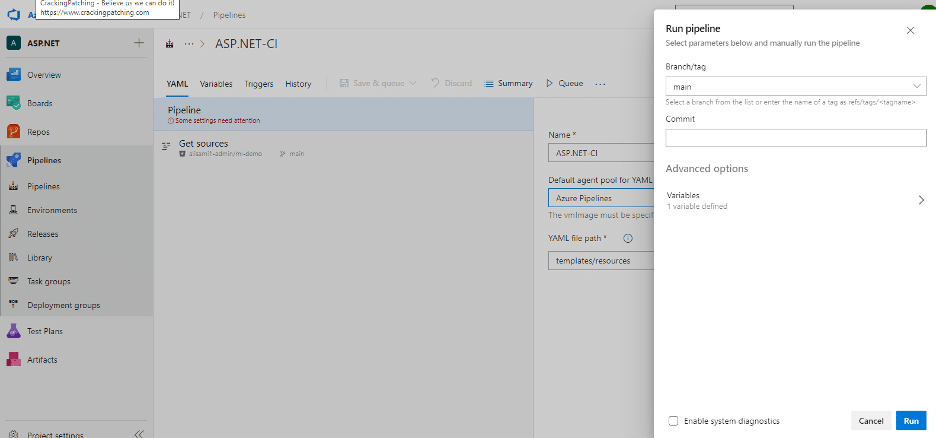Click the pipeline Name input field

(601, 153)
